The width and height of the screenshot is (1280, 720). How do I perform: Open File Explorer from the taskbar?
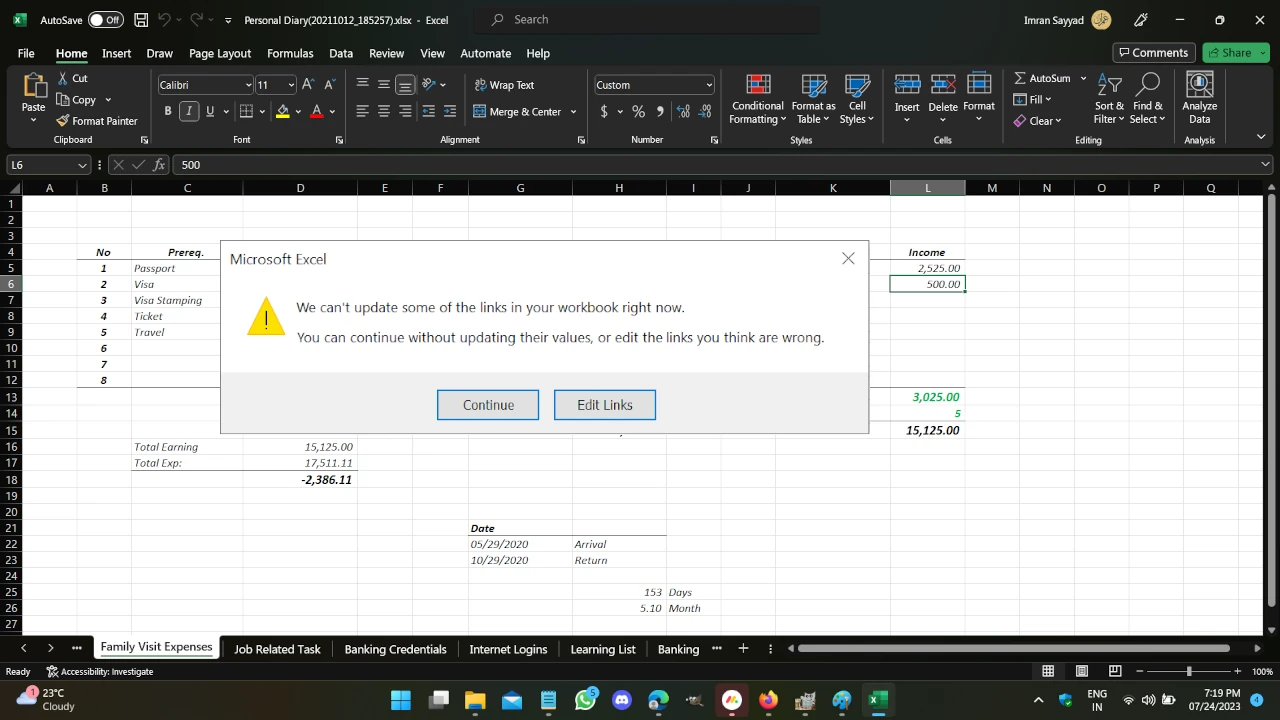pos(475,700)
